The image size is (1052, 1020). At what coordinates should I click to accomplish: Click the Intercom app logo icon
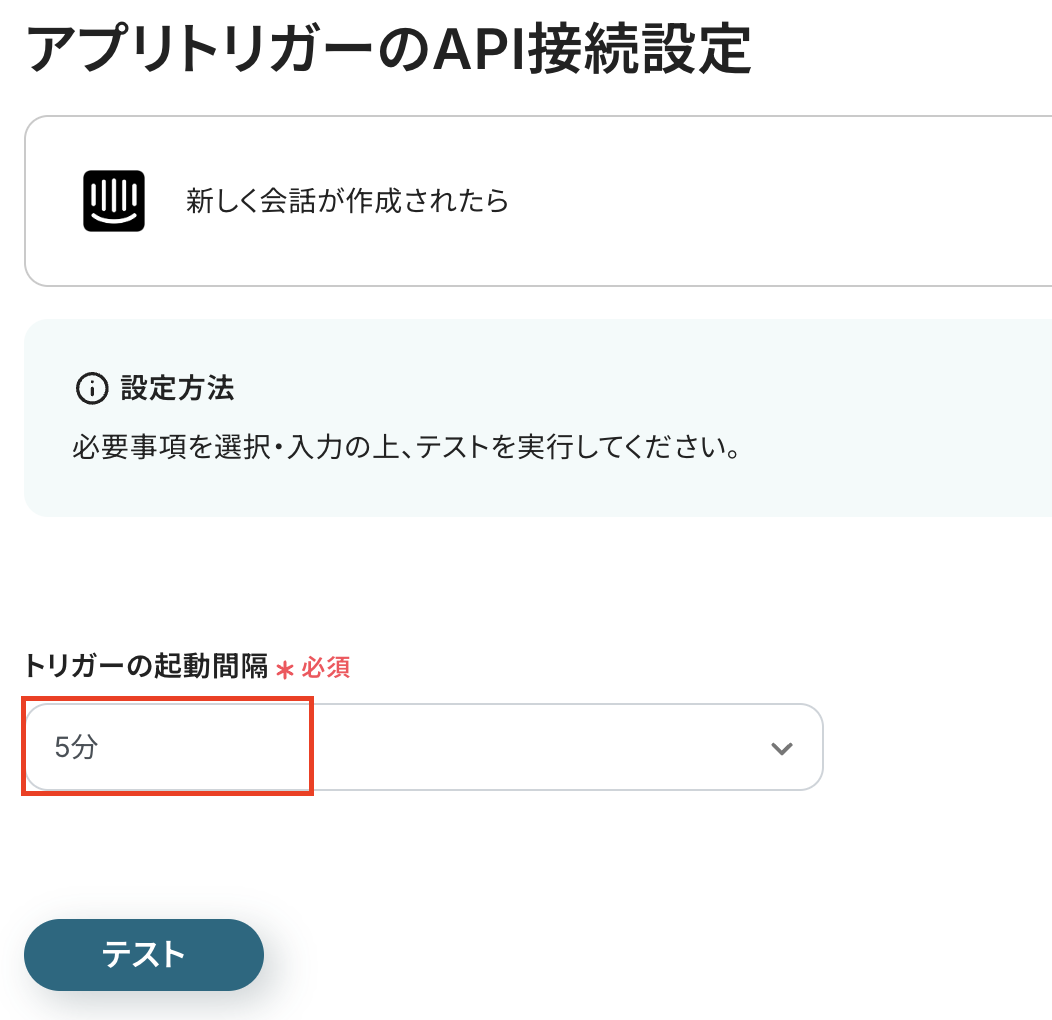[x=114, y=201]
